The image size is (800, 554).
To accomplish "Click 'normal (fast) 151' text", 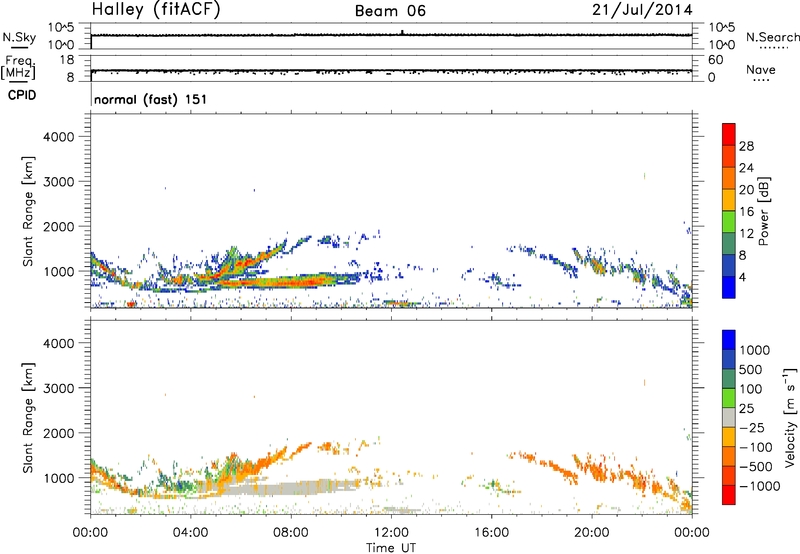I will [151, 99].
